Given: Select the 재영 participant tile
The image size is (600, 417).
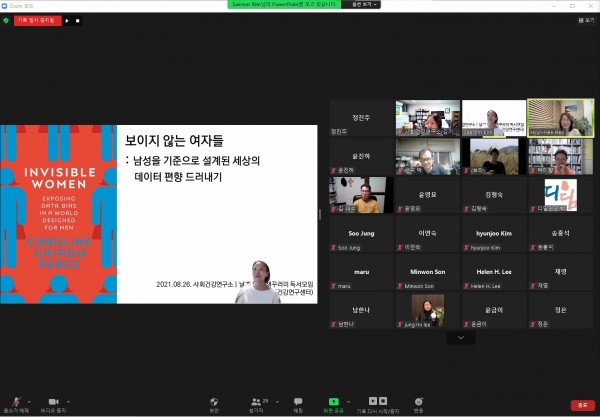Looking at the screenshot, I should tap(561, 272).
